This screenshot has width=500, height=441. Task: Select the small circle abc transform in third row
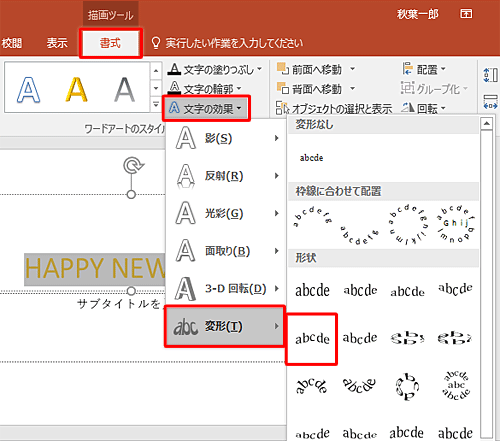point(407,387)
